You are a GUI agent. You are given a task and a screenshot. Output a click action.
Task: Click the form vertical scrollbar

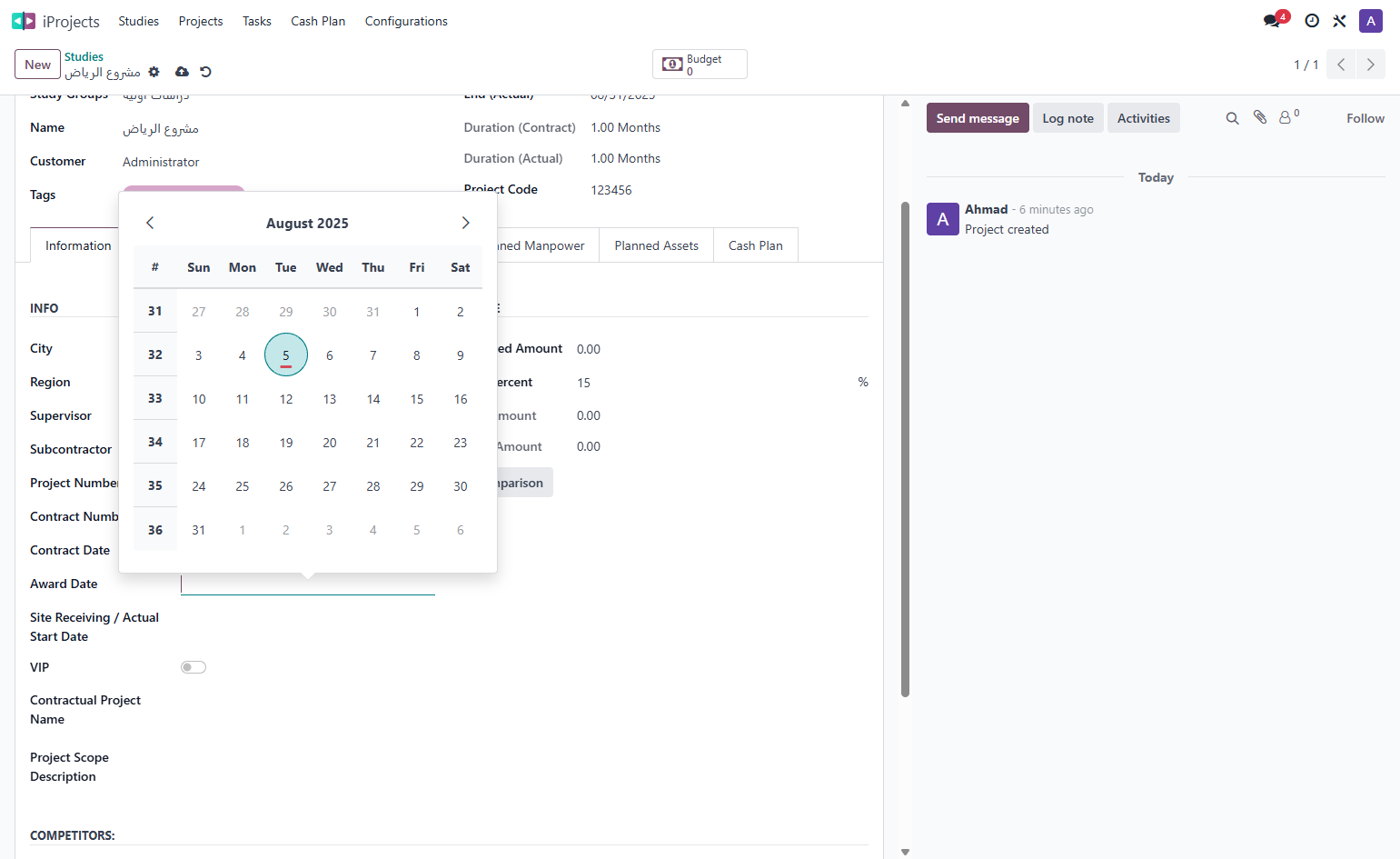[x=905, y=450]
